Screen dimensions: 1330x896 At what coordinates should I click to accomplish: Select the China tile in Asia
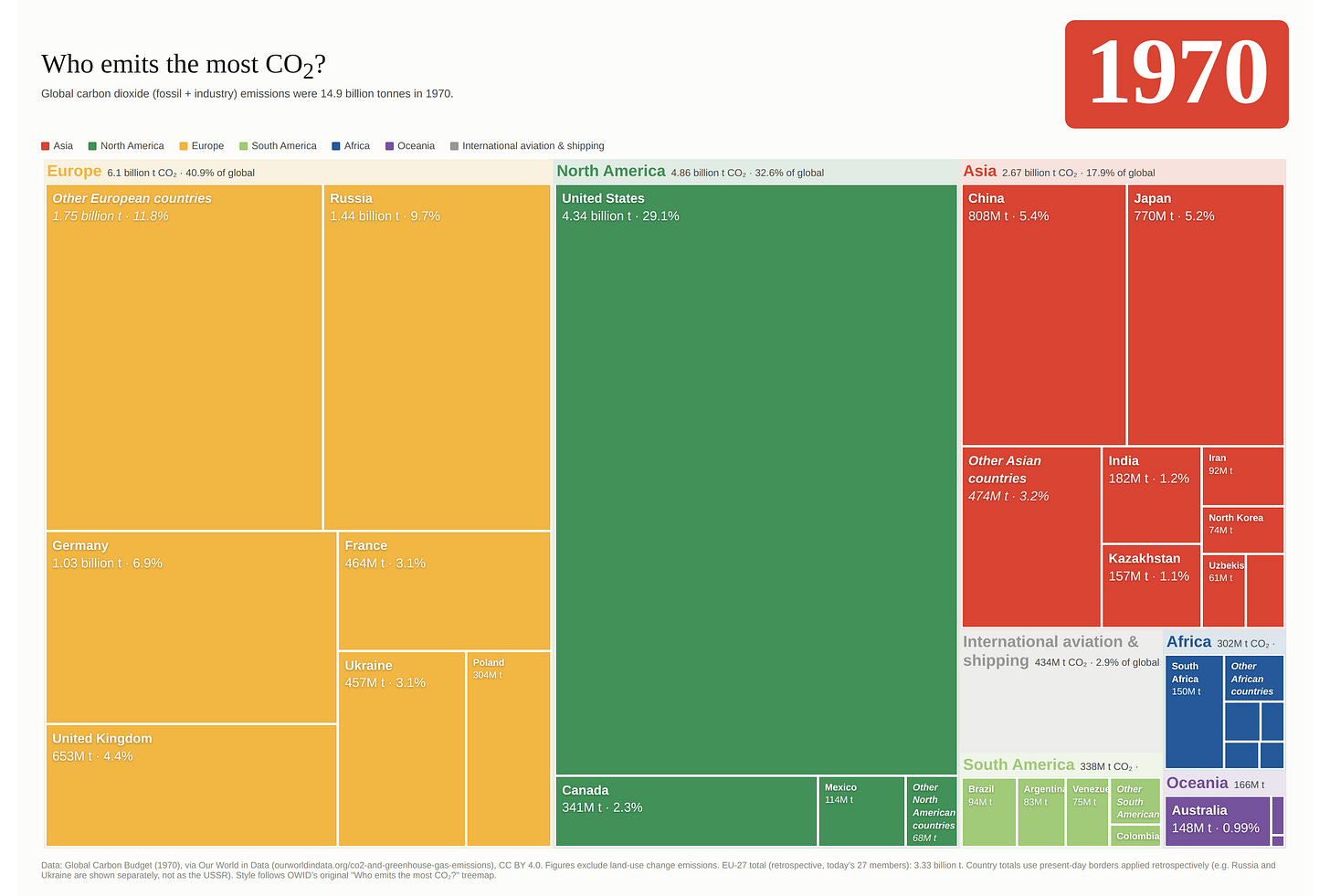pyautogui.click(x=1044, y=315)
